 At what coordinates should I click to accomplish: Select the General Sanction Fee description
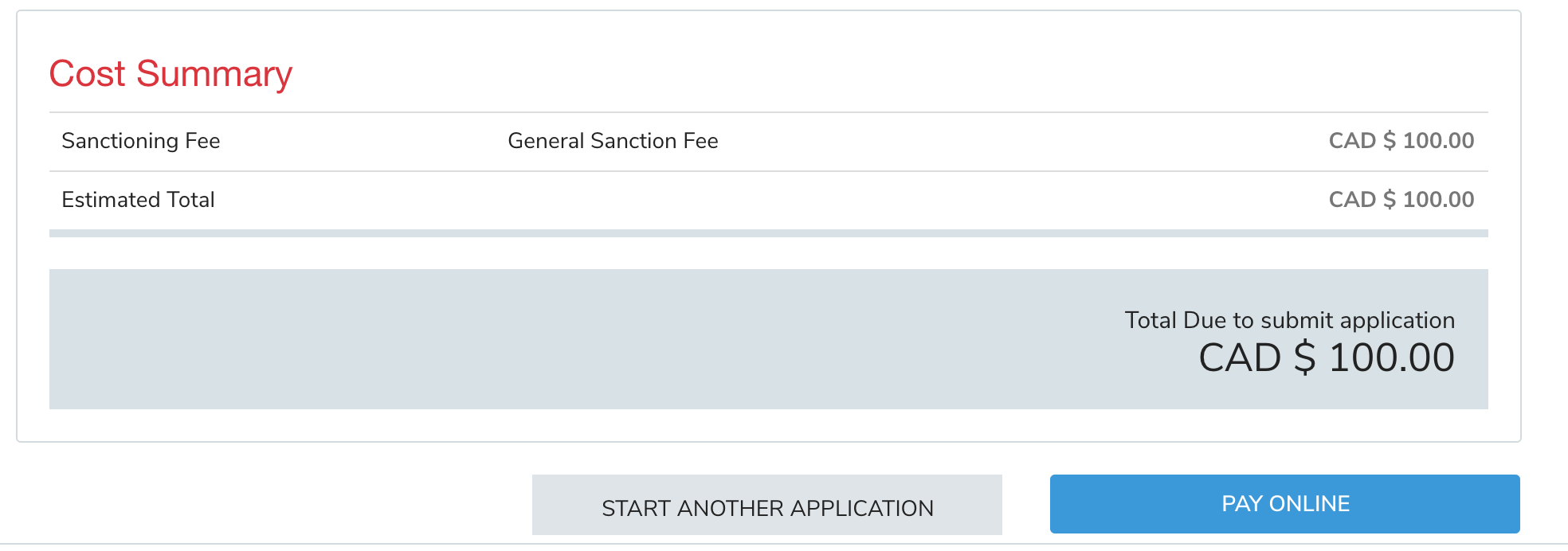point(613,141)
